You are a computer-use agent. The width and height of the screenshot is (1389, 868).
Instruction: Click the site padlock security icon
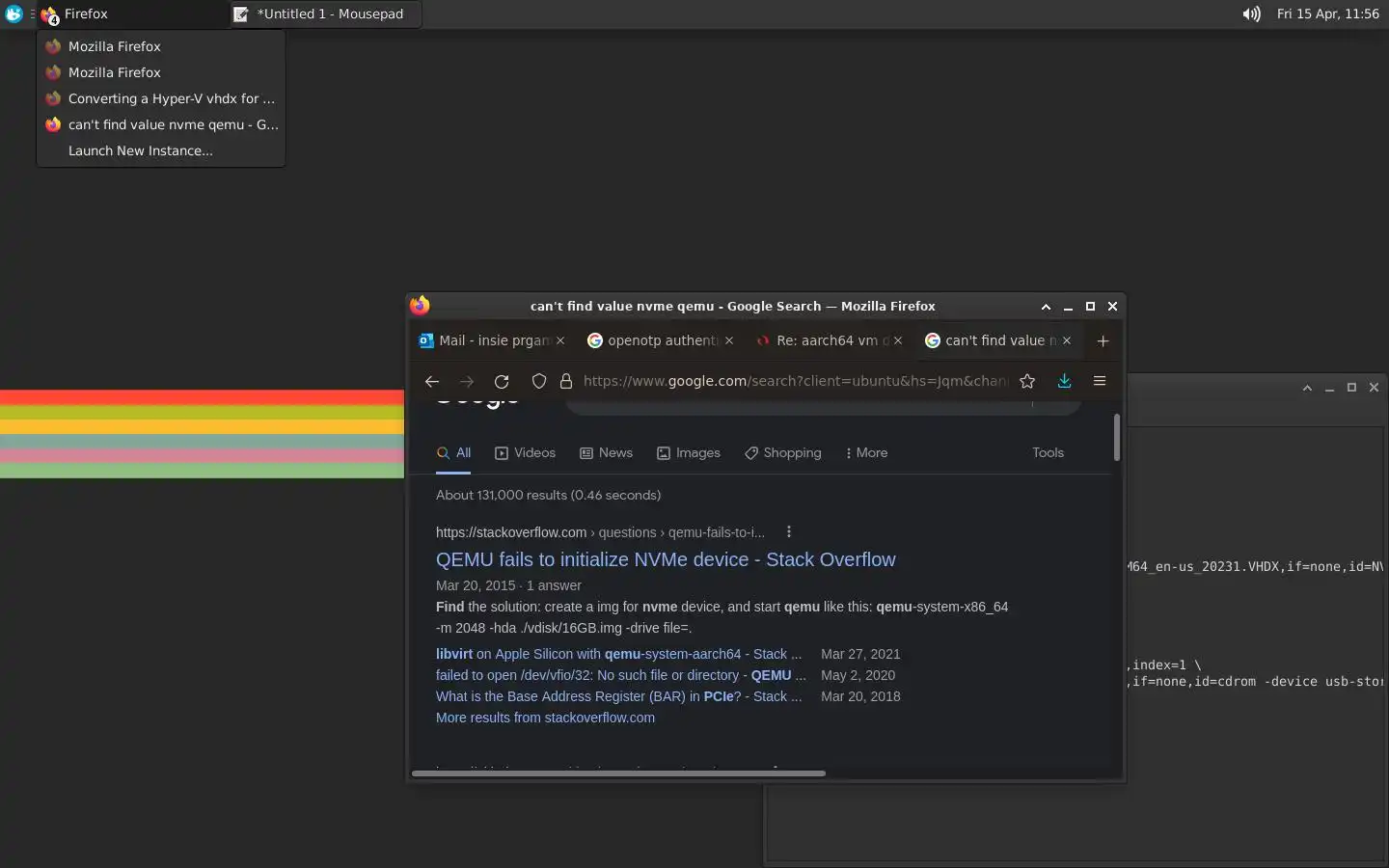tap(566, 381)
